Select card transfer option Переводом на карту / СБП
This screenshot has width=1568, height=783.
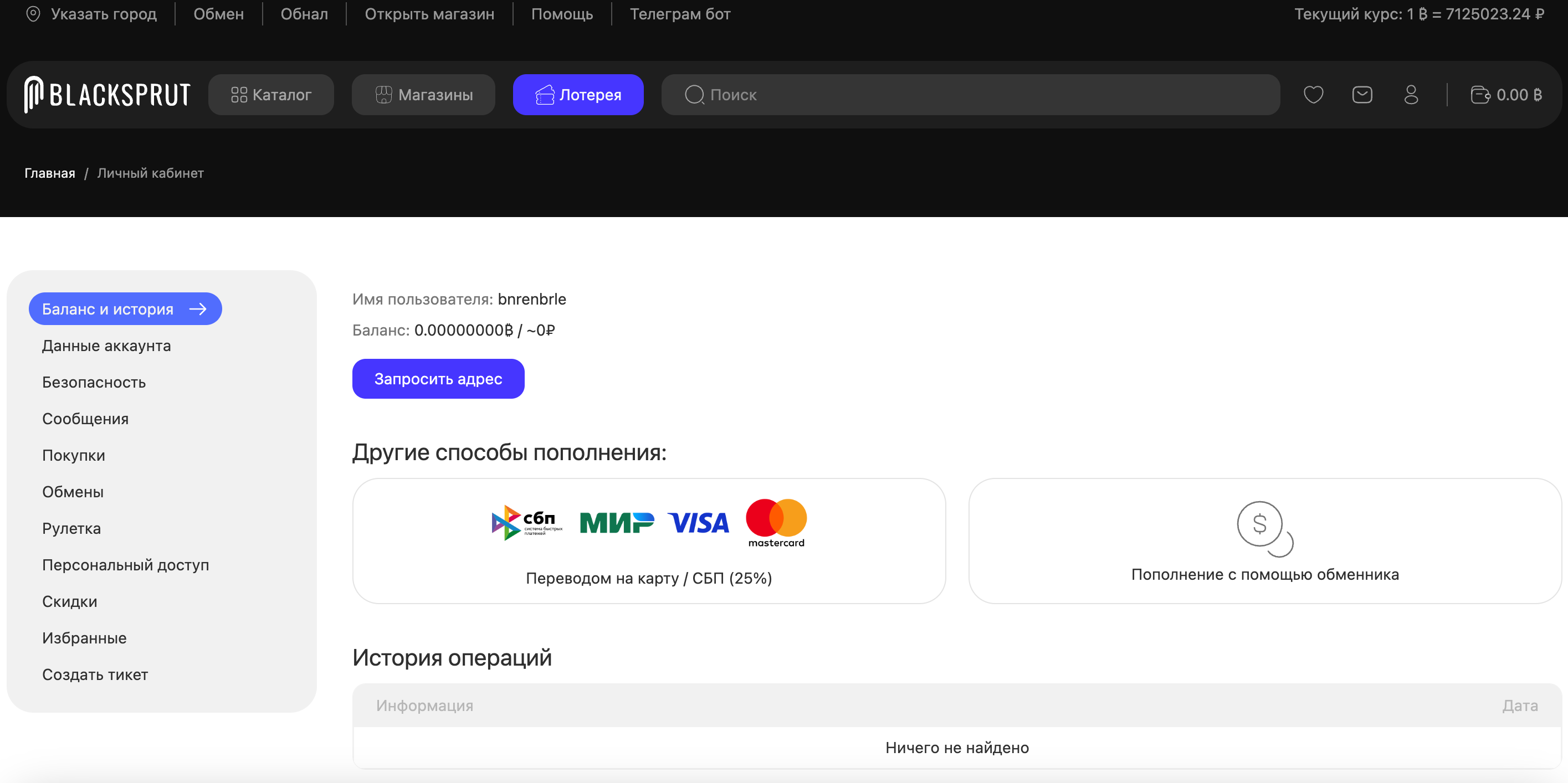pyautogui.click(x=648, y=540)
